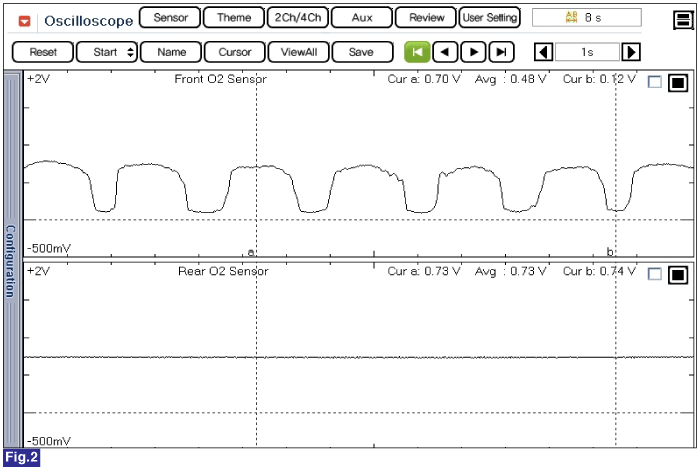
Task: Click the Rear O2 Sensor black square icon
Action: point(678,275)
